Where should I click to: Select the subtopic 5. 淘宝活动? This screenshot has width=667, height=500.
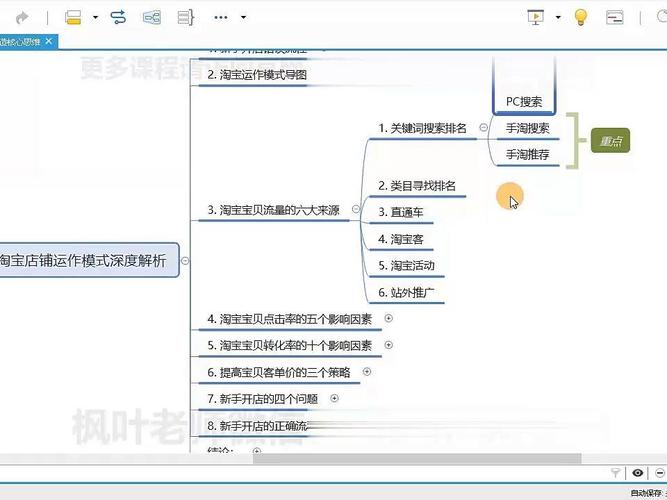click(x=406, y=266)
